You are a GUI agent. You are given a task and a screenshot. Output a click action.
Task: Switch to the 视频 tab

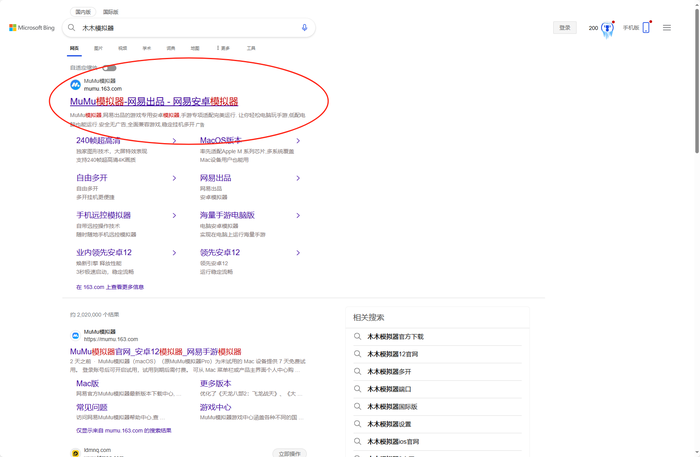pos(122,48)
